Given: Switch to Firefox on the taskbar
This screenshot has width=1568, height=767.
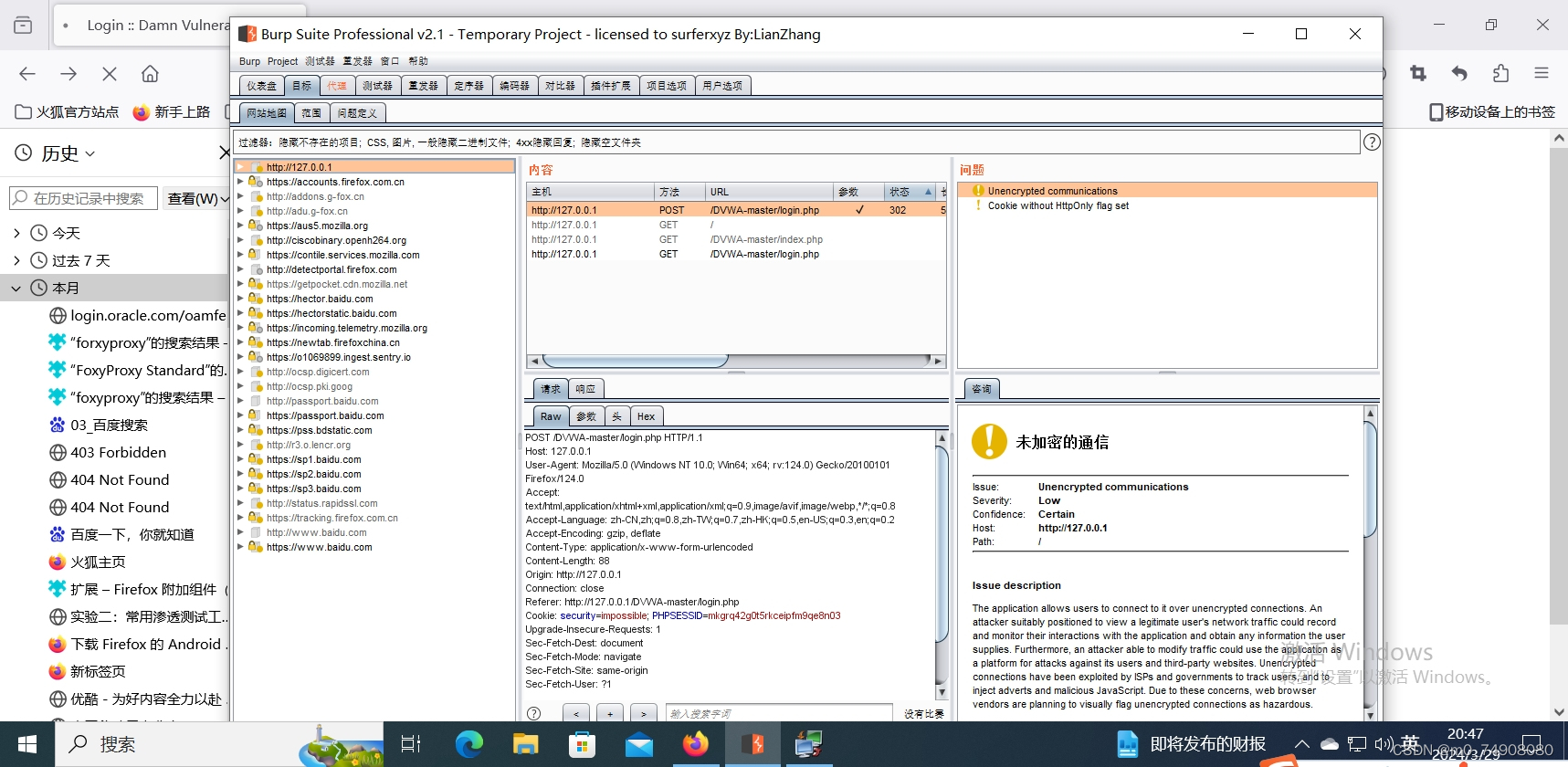Looking at the screenshot, I should 696,744.
